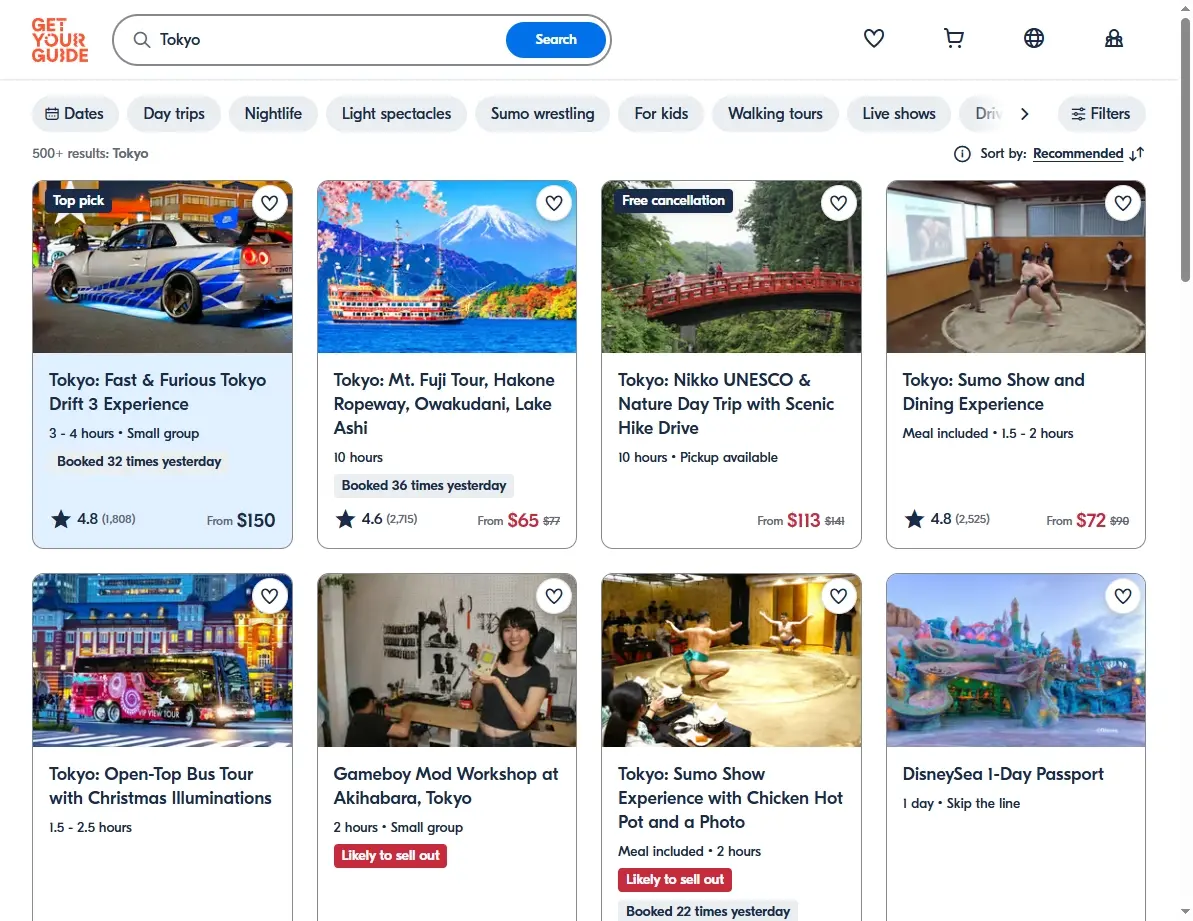Click the Top pick badge
1193x921 pixels.
coord(78,201)
